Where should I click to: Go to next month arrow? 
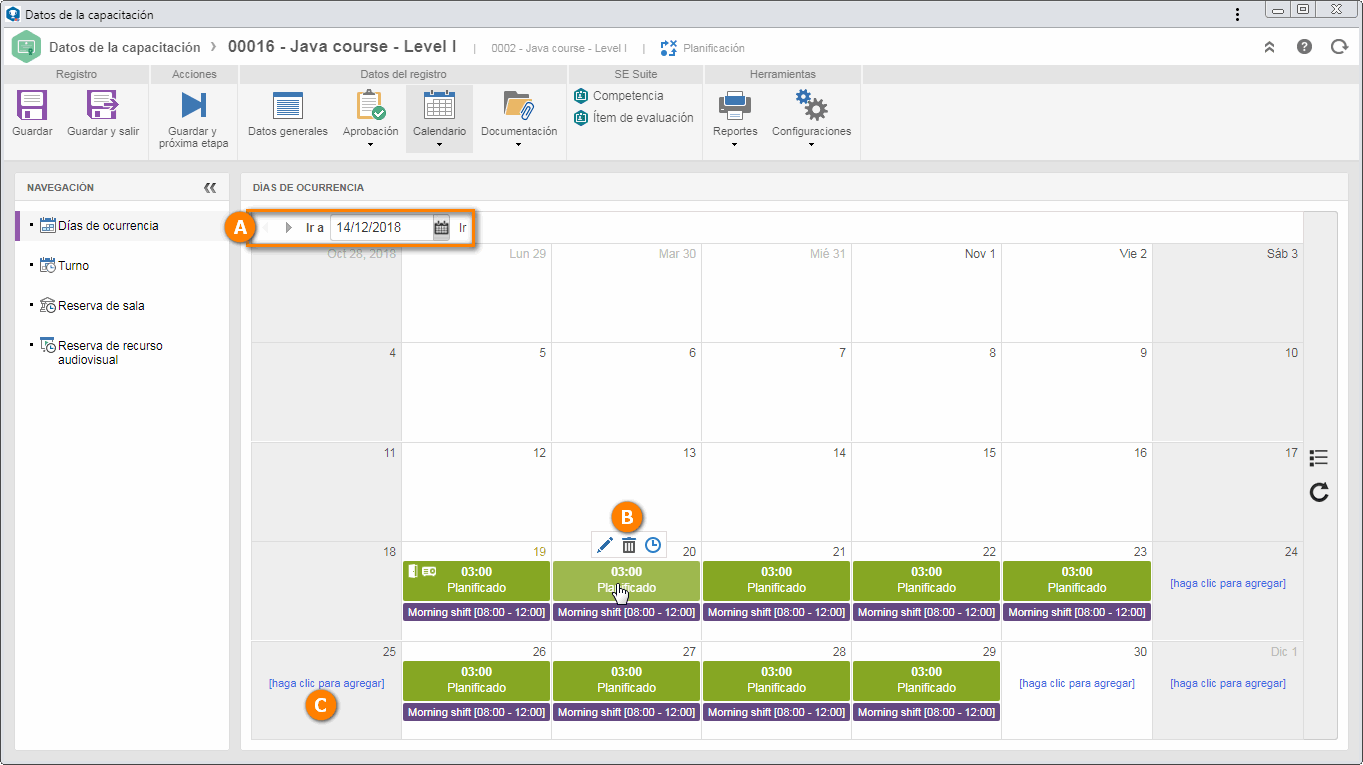[289, 227]
